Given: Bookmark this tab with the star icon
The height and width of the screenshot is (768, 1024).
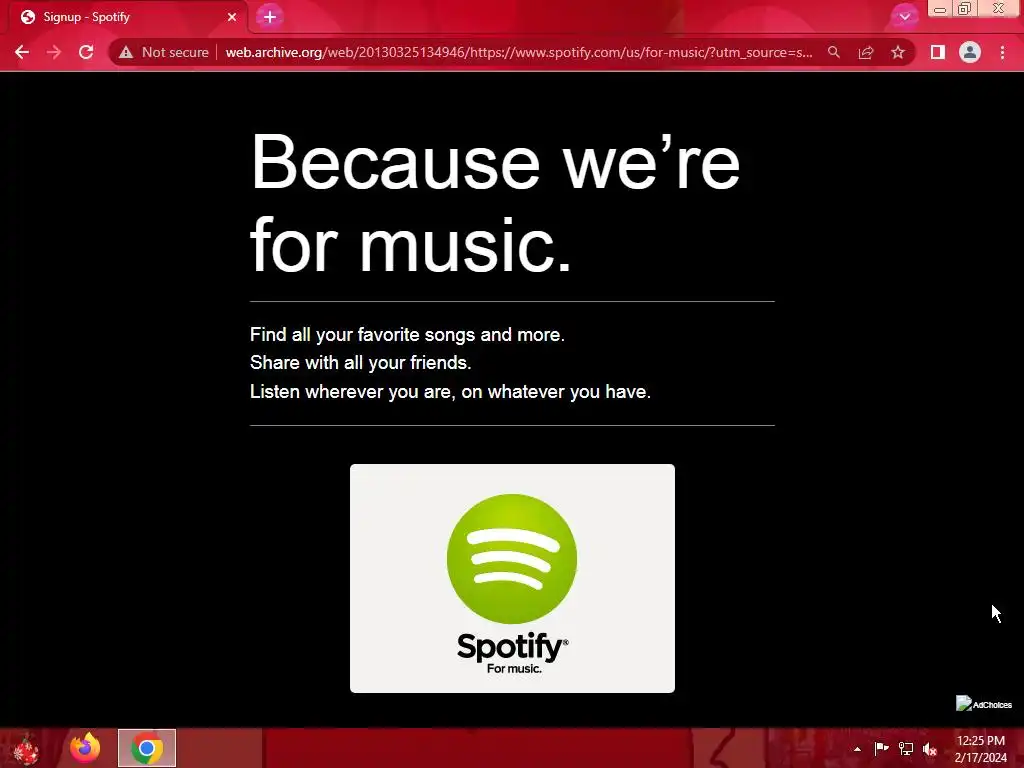Looking at the screenshot, I should click(x=898, y=52).
